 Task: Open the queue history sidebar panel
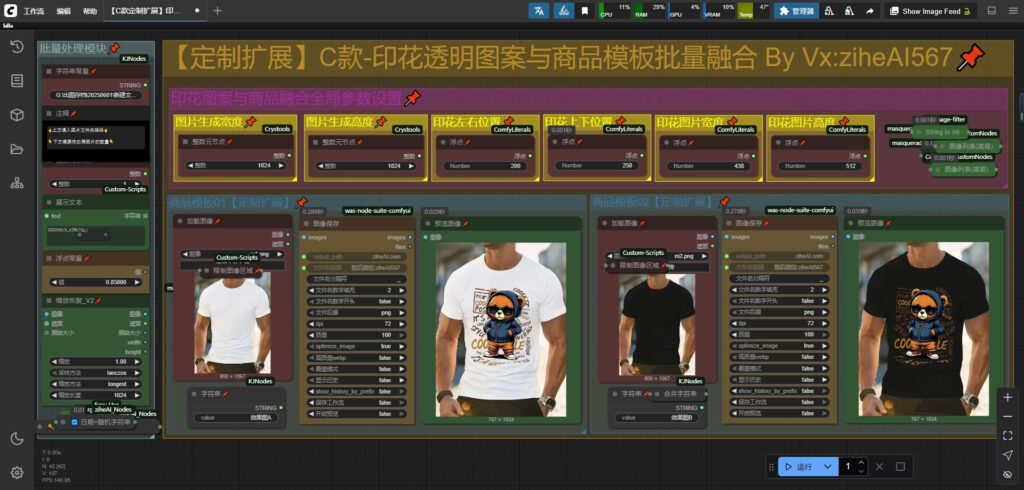coord(17,46)
